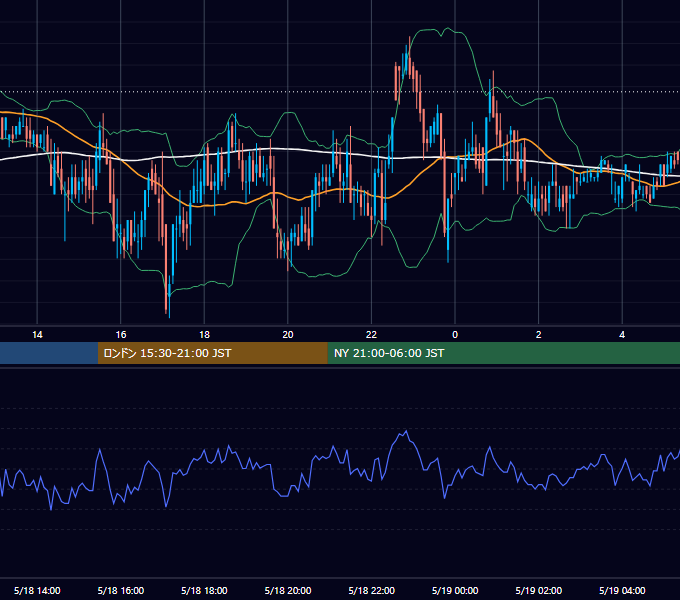The width and height of the screenshot is (680, 600).
Task: Click the price axis hour label 4
Action: (x=622, y=335)
